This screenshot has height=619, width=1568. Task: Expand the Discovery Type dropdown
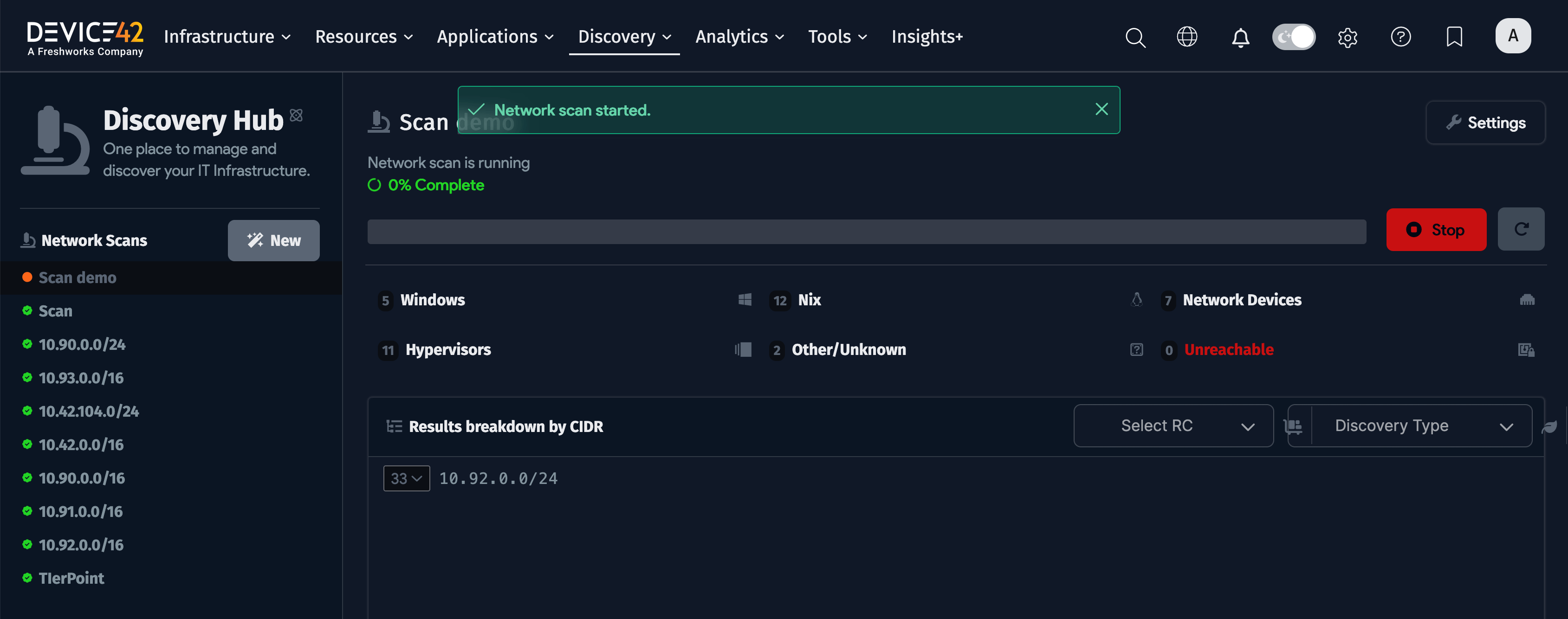pyautogui.click(x=1409, y=426)
